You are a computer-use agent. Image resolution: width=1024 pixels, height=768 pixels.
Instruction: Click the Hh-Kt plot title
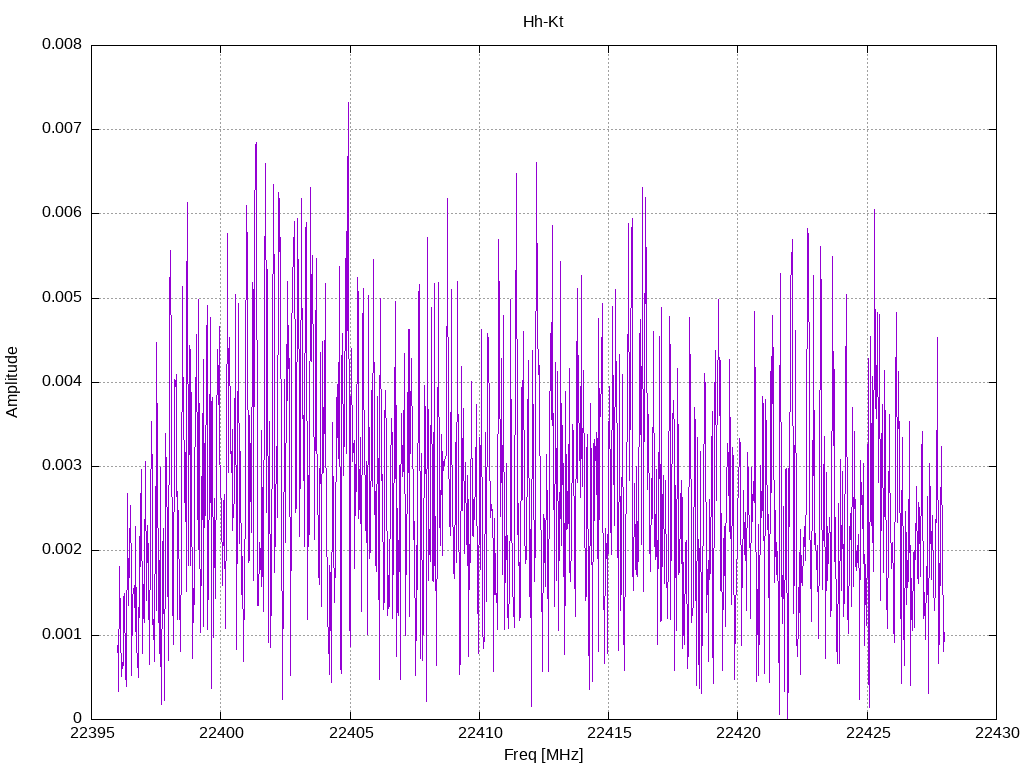(543, 22)
